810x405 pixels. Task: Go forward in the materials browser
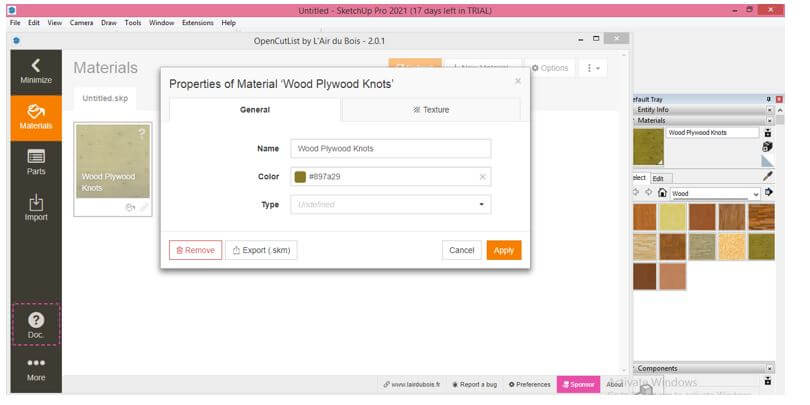(649, 192)
